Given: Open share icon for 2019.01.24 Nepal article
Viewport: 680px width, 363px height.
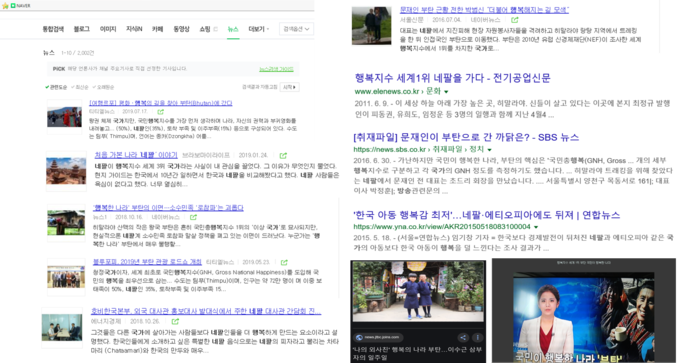Looking at the screenshot, I should pyautogui.click(x=283, y=155).
